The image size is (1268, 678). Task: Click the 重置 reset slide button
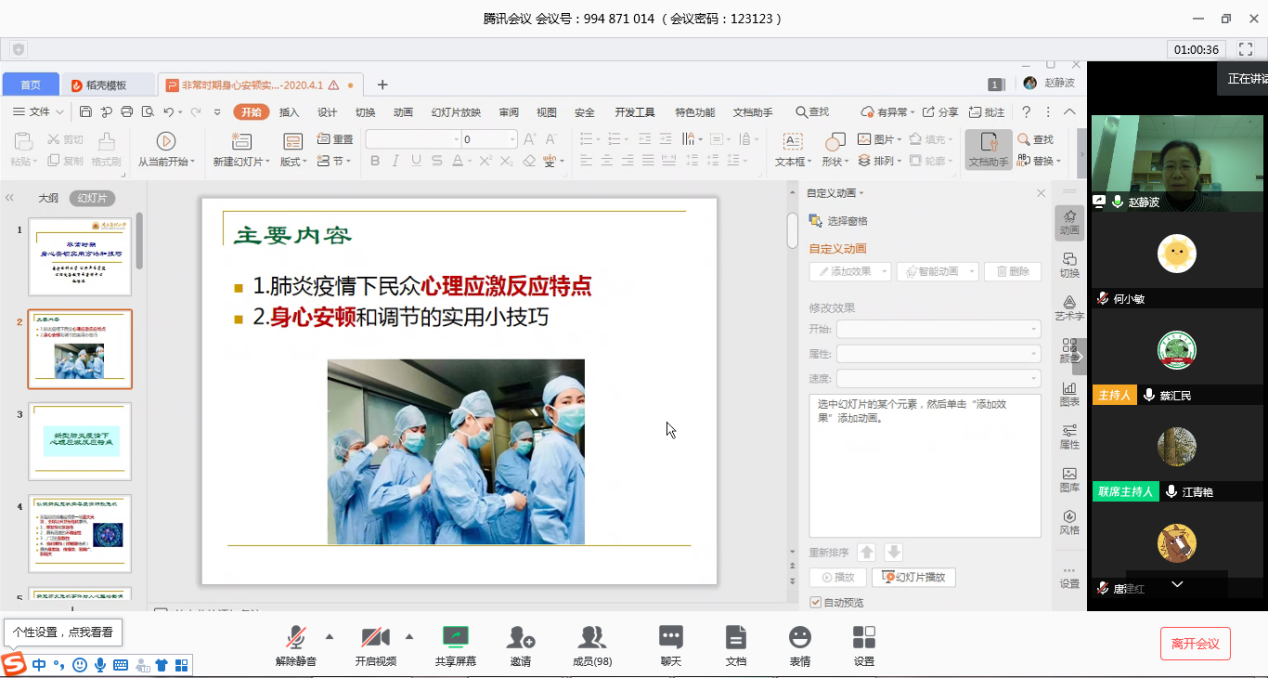coord(335,140)
